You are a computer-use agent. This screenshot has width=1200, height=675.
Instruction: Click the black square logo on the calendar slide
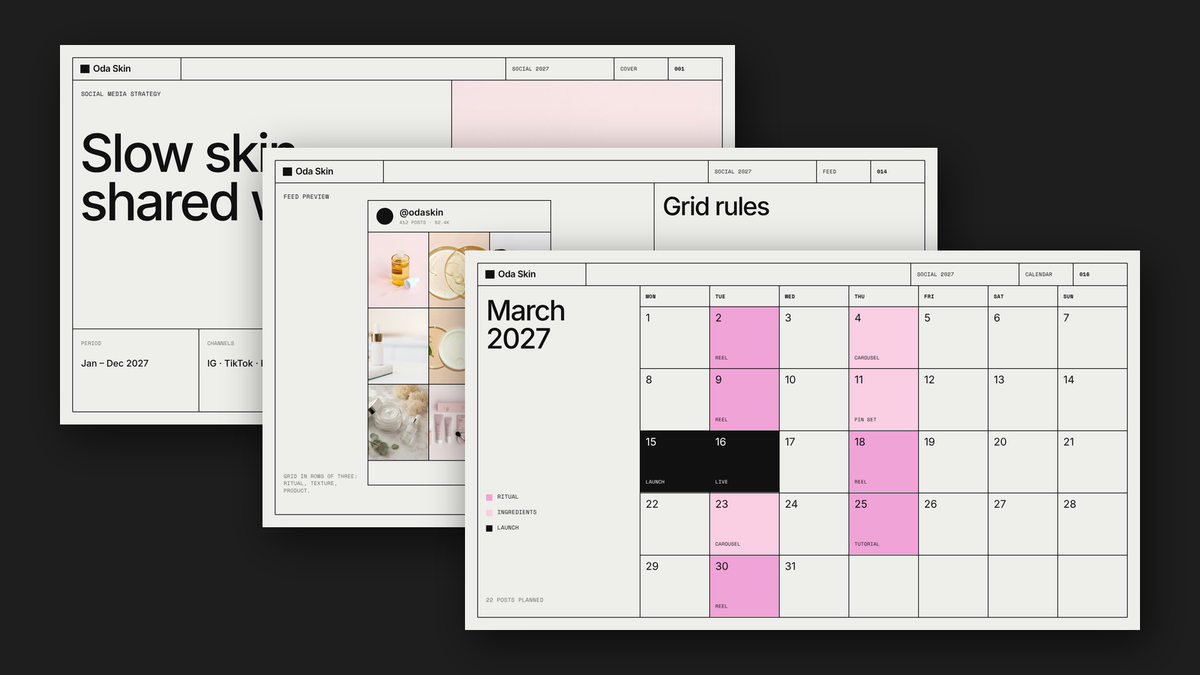point(490,274)
